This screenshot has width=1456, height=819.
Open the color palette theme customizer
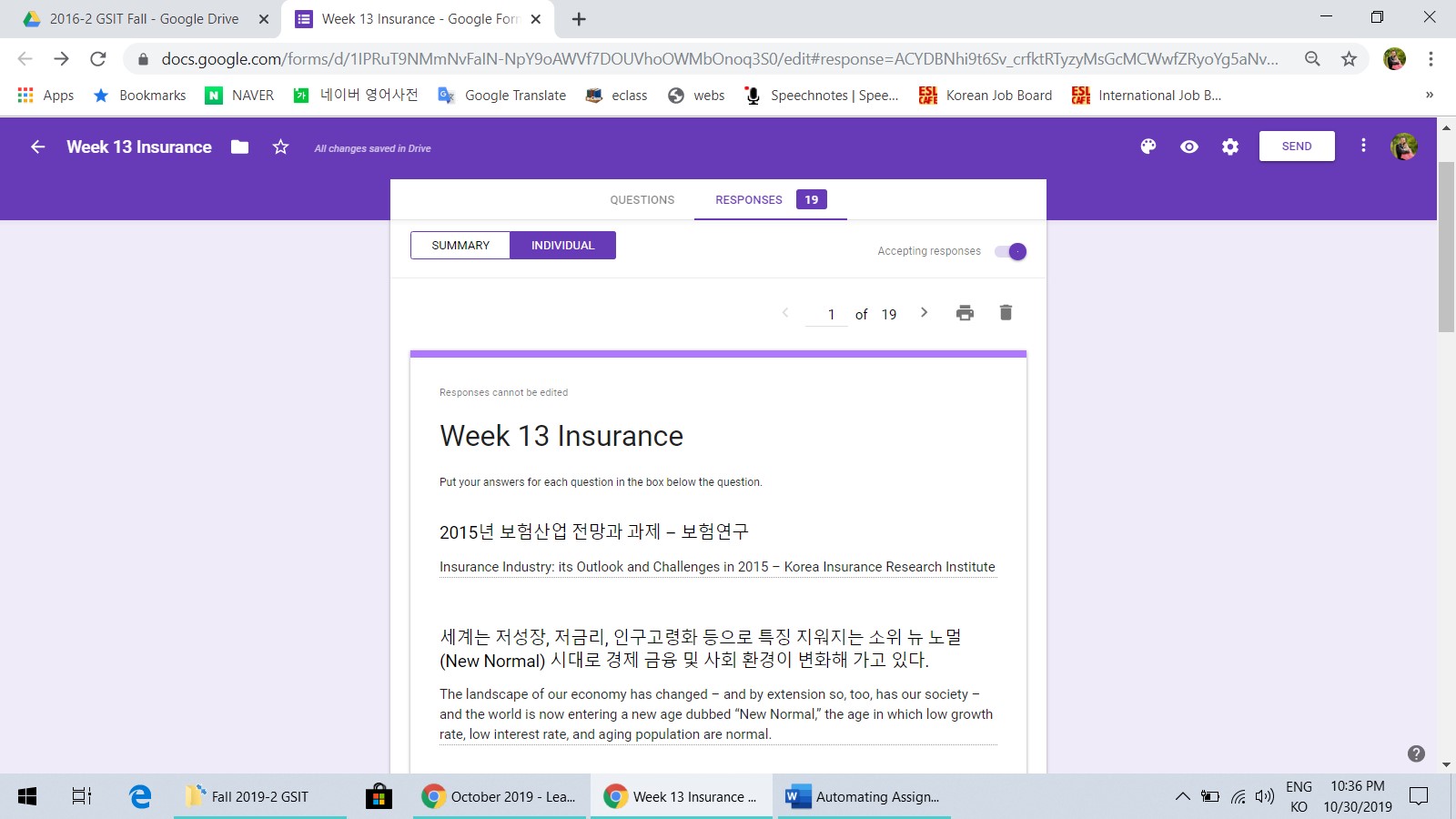1148,147
